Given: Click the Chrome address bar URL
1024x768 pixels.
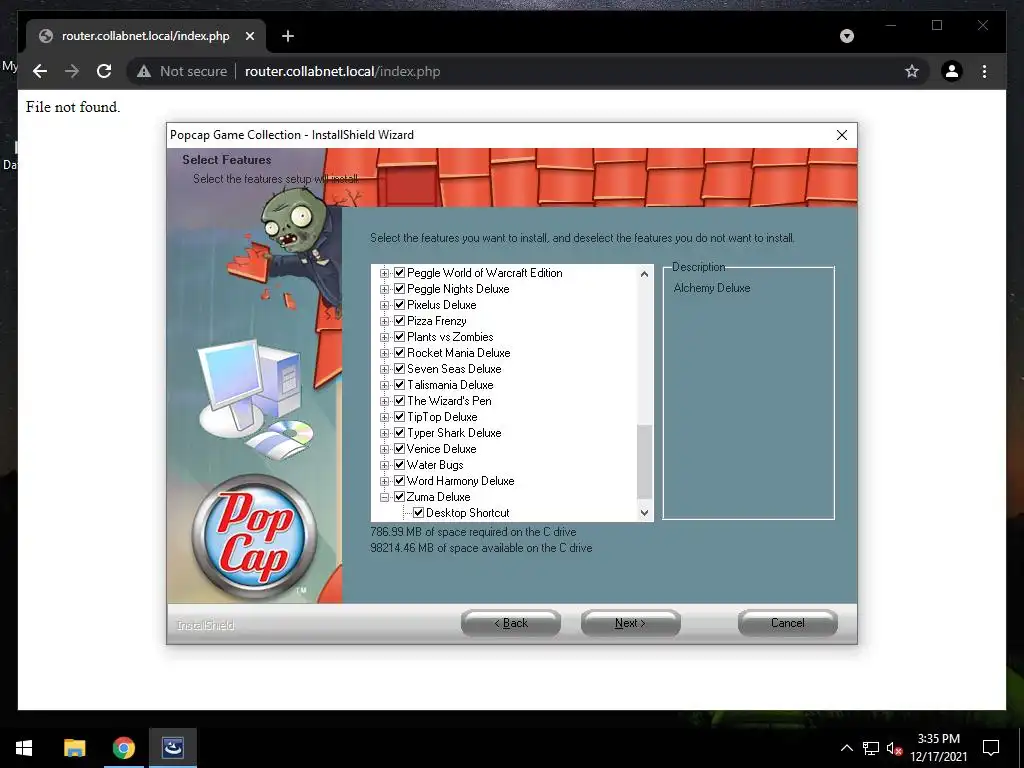Looking at the screenshot, I should point(342,71).
